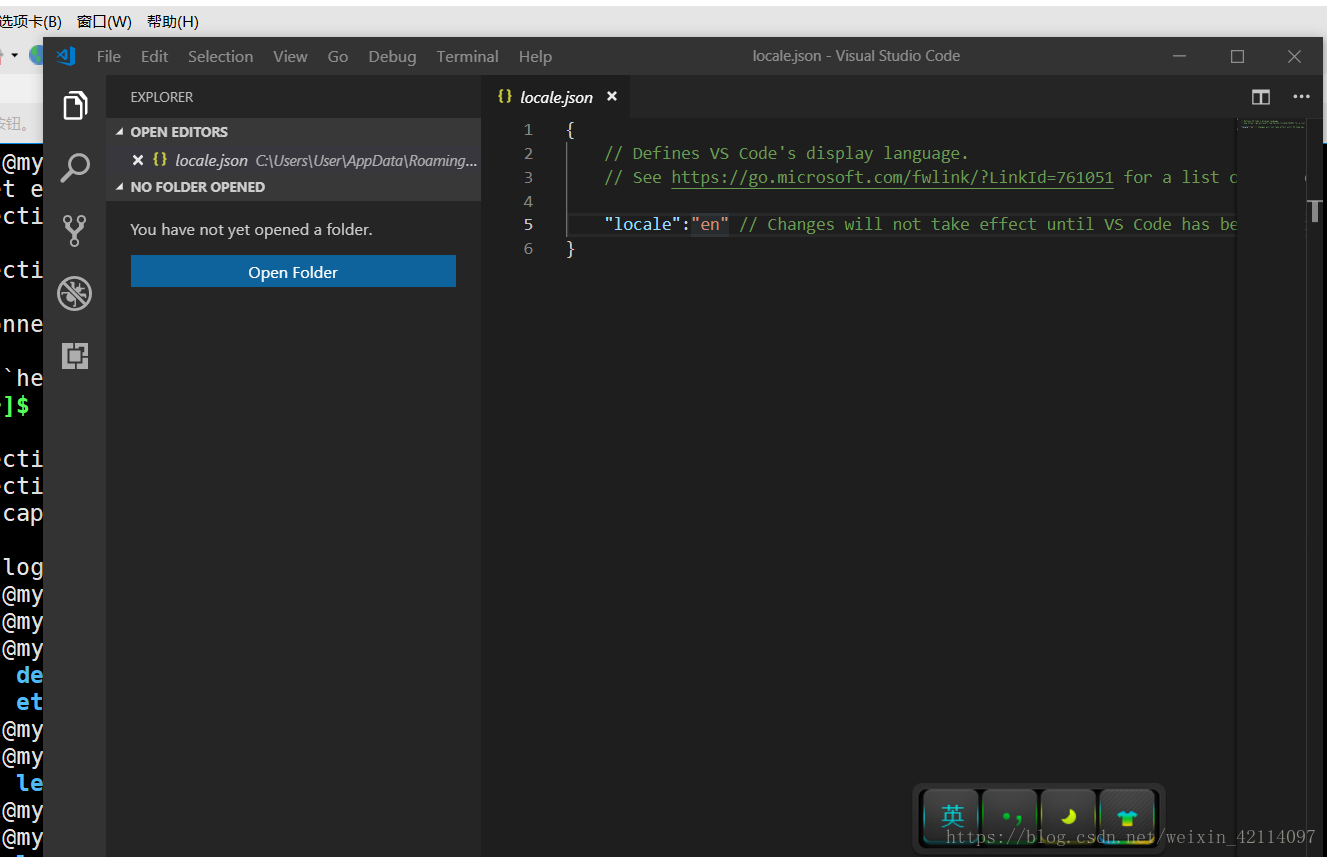The width and height of the screenshot is (1327, 857).
Task: Open the Search view in activity bar
Action: pos(75,168)
